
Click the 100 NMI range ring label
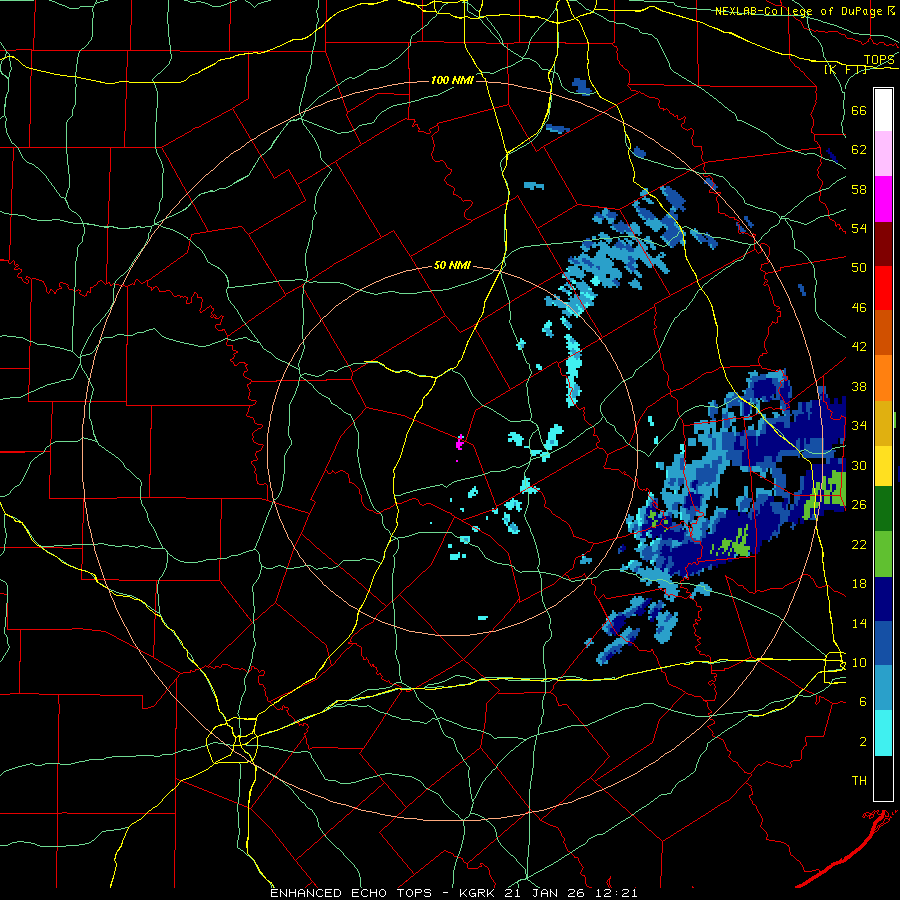tap(452, 80)
